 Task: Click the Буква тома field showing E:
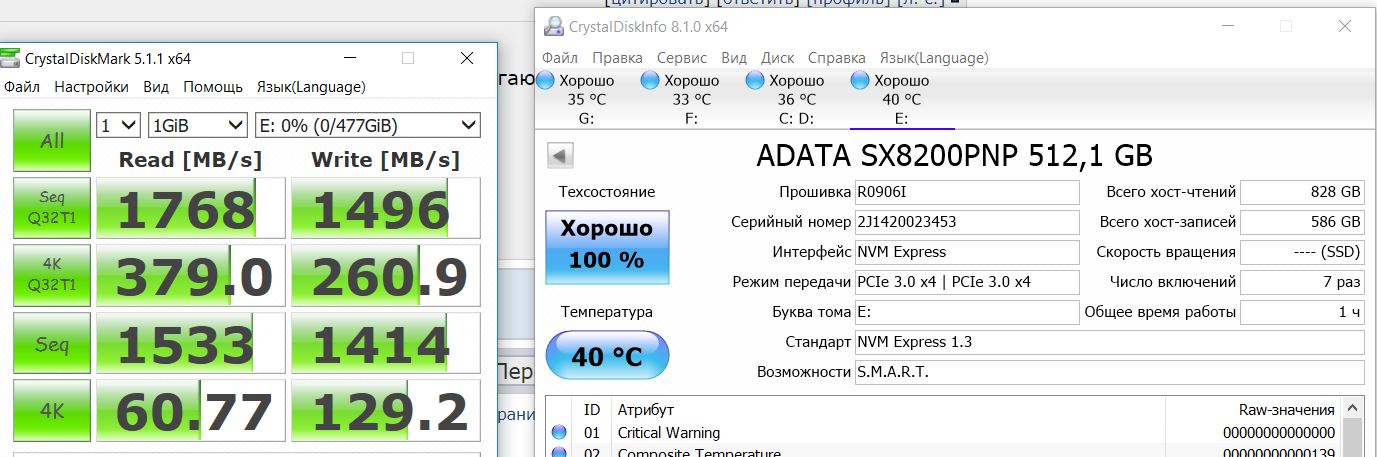pos(967,312)
